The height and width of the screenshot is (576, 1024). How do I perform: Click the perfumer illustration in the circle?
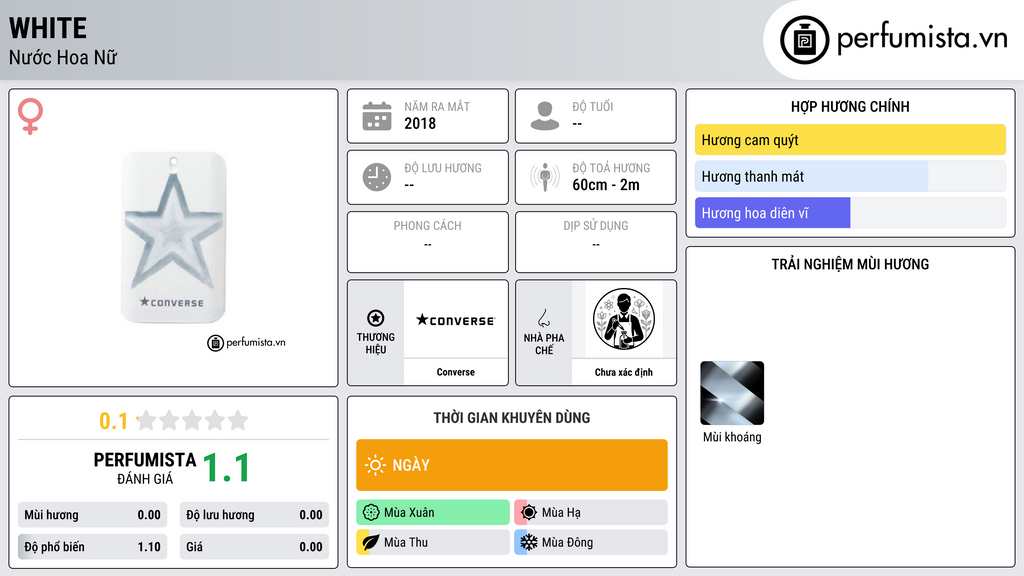tap(624, 319)
